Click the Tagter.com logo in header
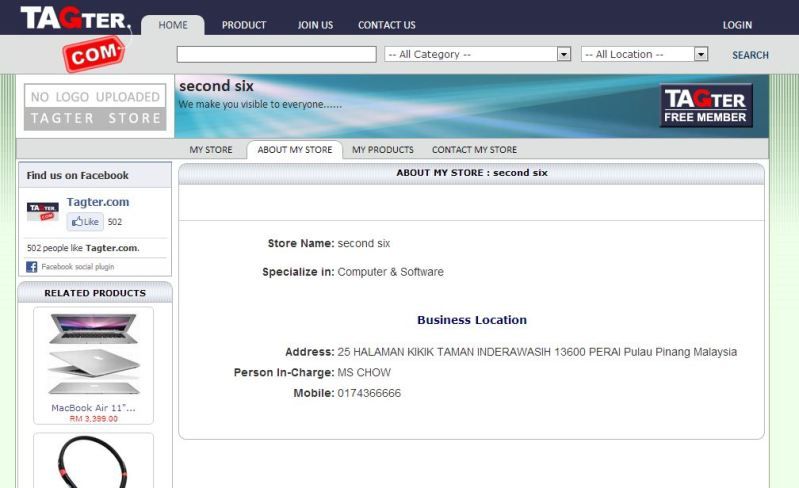Viewport: 799px width, 488px height. [76, 36]
